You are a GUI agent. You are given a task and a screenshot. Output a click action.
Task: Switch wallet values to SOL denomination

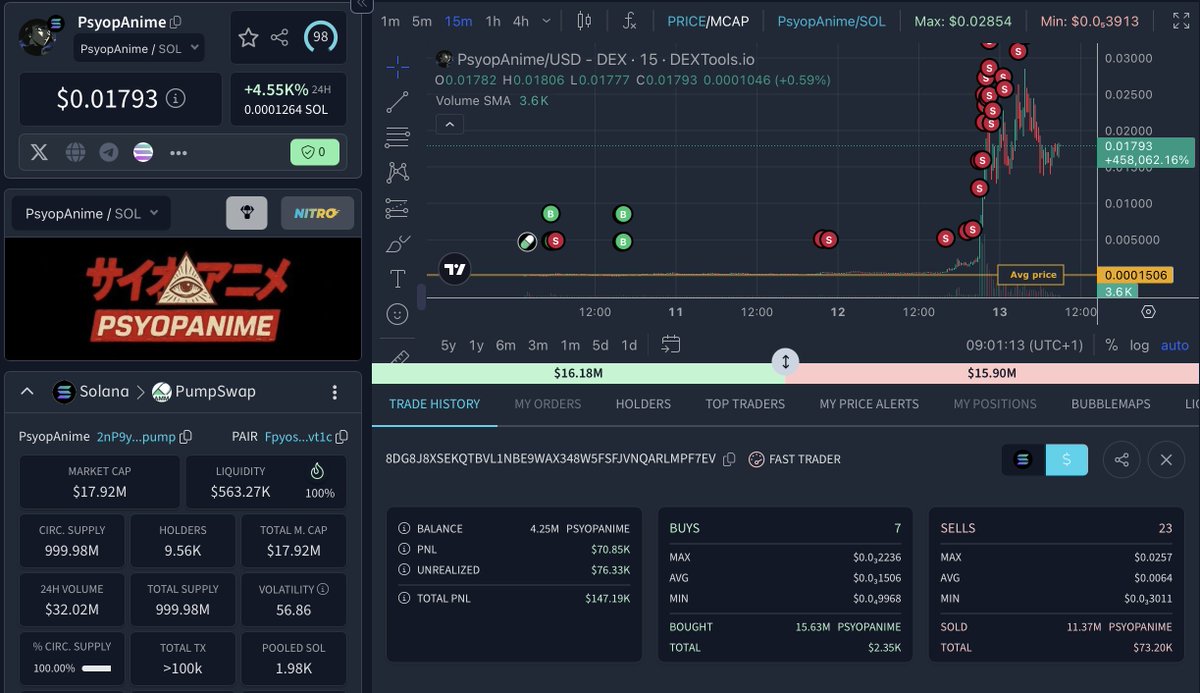1023,459
